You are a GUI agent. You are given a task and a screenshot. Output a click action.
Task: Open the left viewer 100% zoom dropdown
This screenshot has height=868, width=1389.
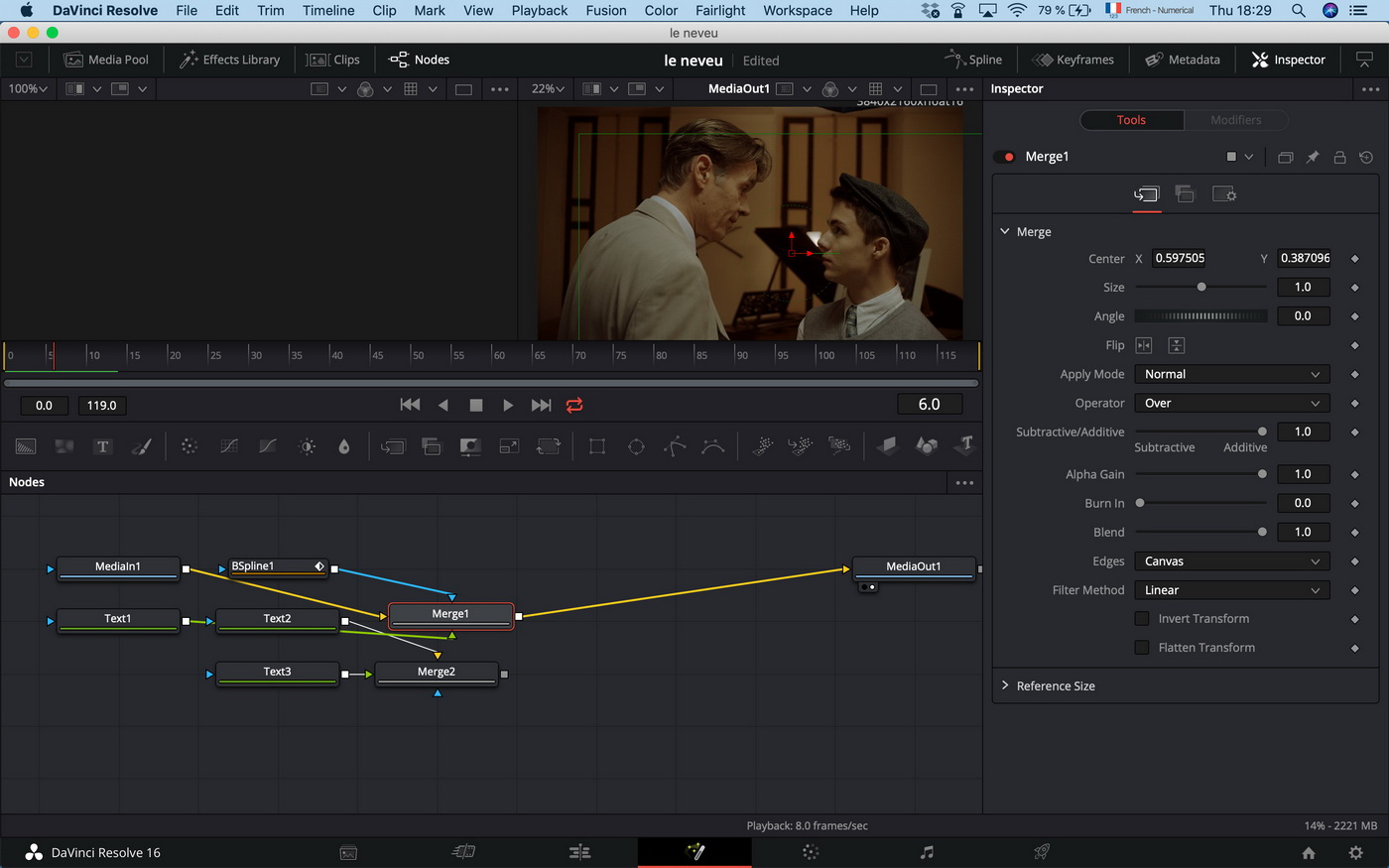pyautogui.click(x=28, y=88)
